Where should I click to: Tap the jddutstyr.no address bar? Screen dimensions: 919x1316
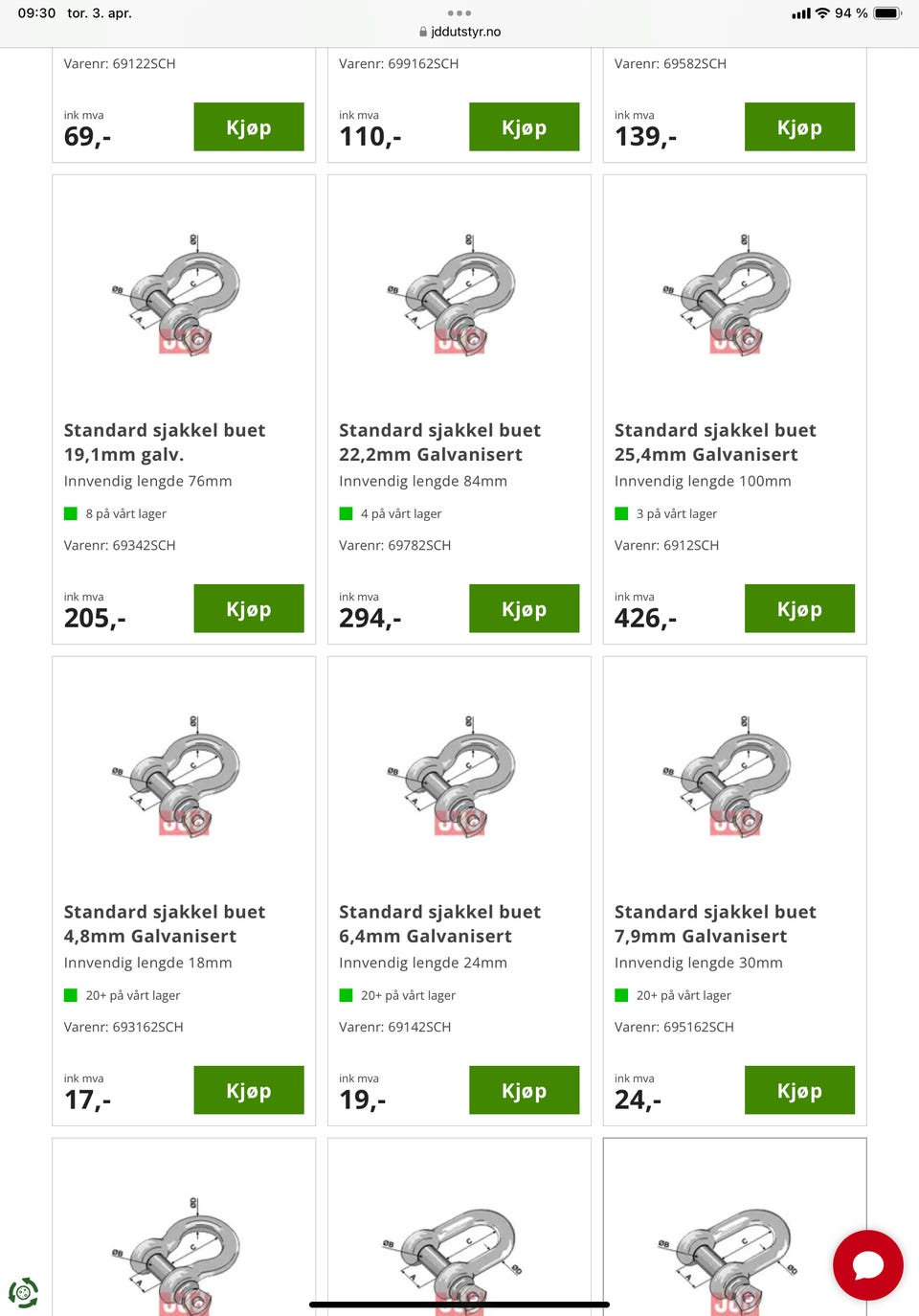click(465, 32)
